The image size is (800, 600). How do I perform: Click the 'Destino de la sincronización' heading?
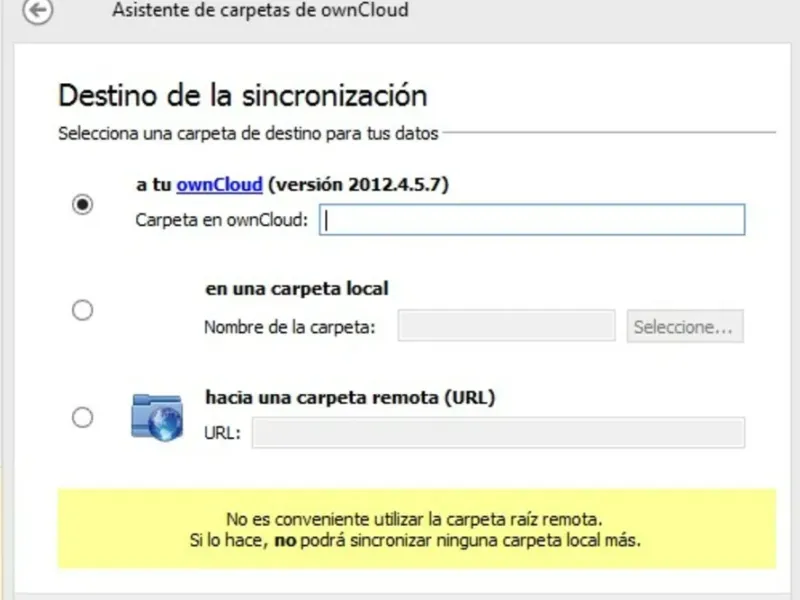point(243,95)
